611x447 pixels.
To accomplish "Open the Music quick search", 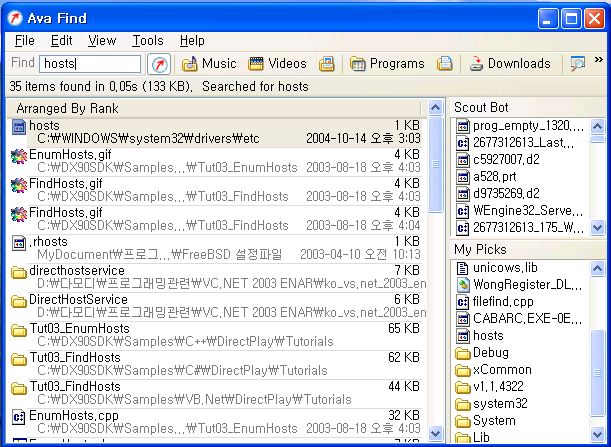I will click(x=209, y=64).
